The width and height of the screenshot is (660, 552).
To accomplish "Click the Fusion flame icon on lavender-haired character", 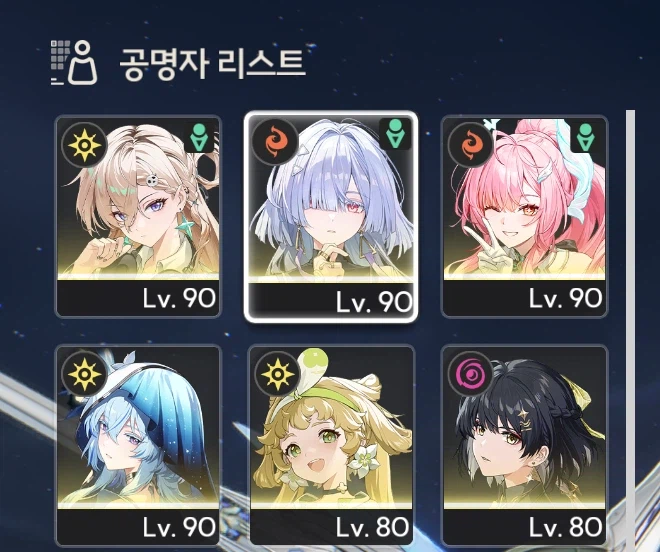I will [275, 142].
